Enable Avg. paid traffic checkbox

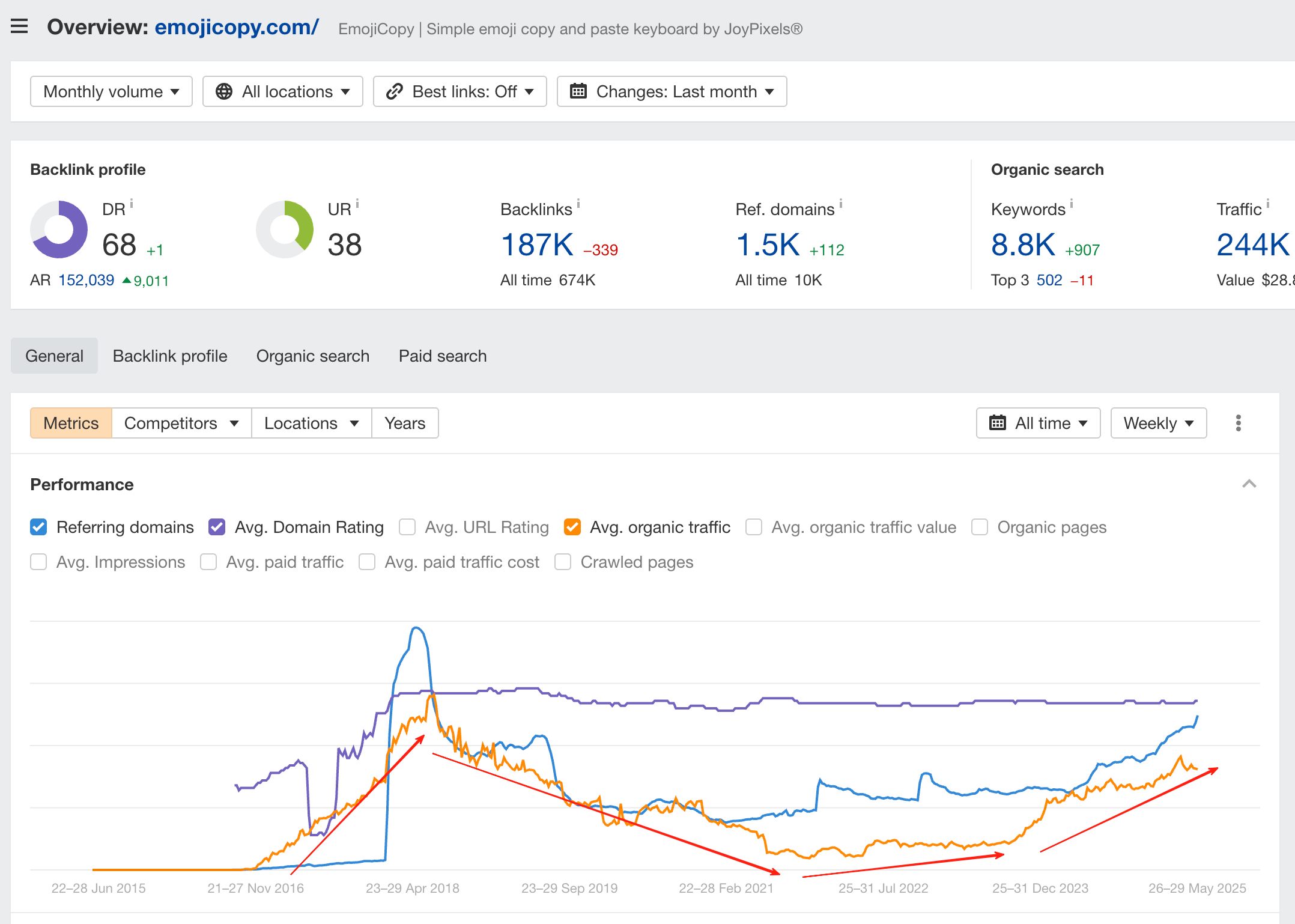(208, 562)
